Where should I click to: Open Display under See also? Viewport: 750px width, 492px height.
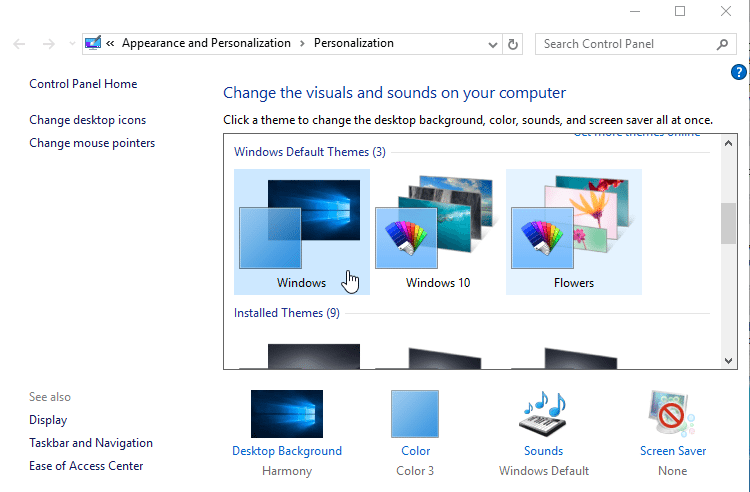(x=48, y=420)
